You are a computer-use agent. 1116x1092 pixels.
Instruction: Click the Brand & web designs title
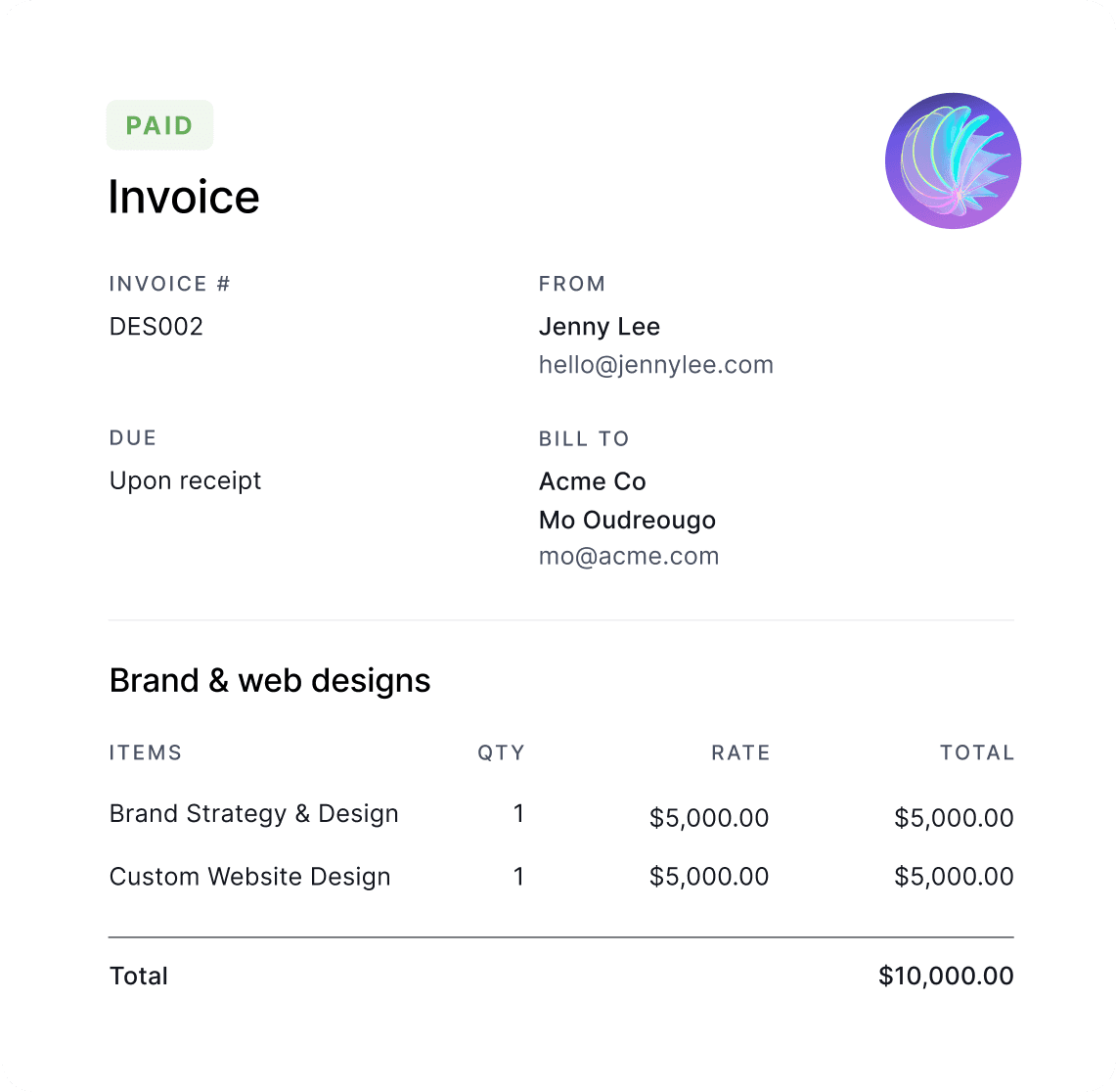coord(270,680)
